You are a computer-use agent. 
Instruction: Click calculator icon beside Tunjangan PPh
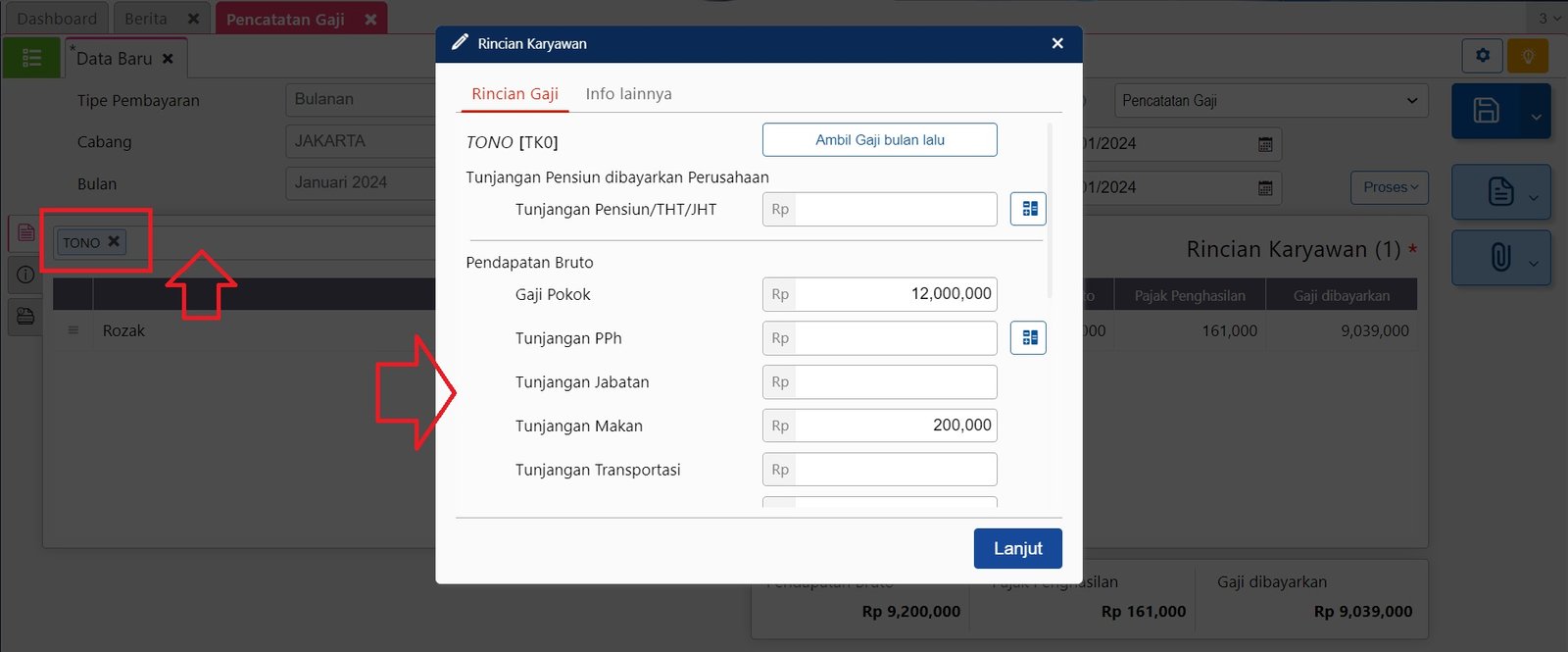(x=1028, y=338)
